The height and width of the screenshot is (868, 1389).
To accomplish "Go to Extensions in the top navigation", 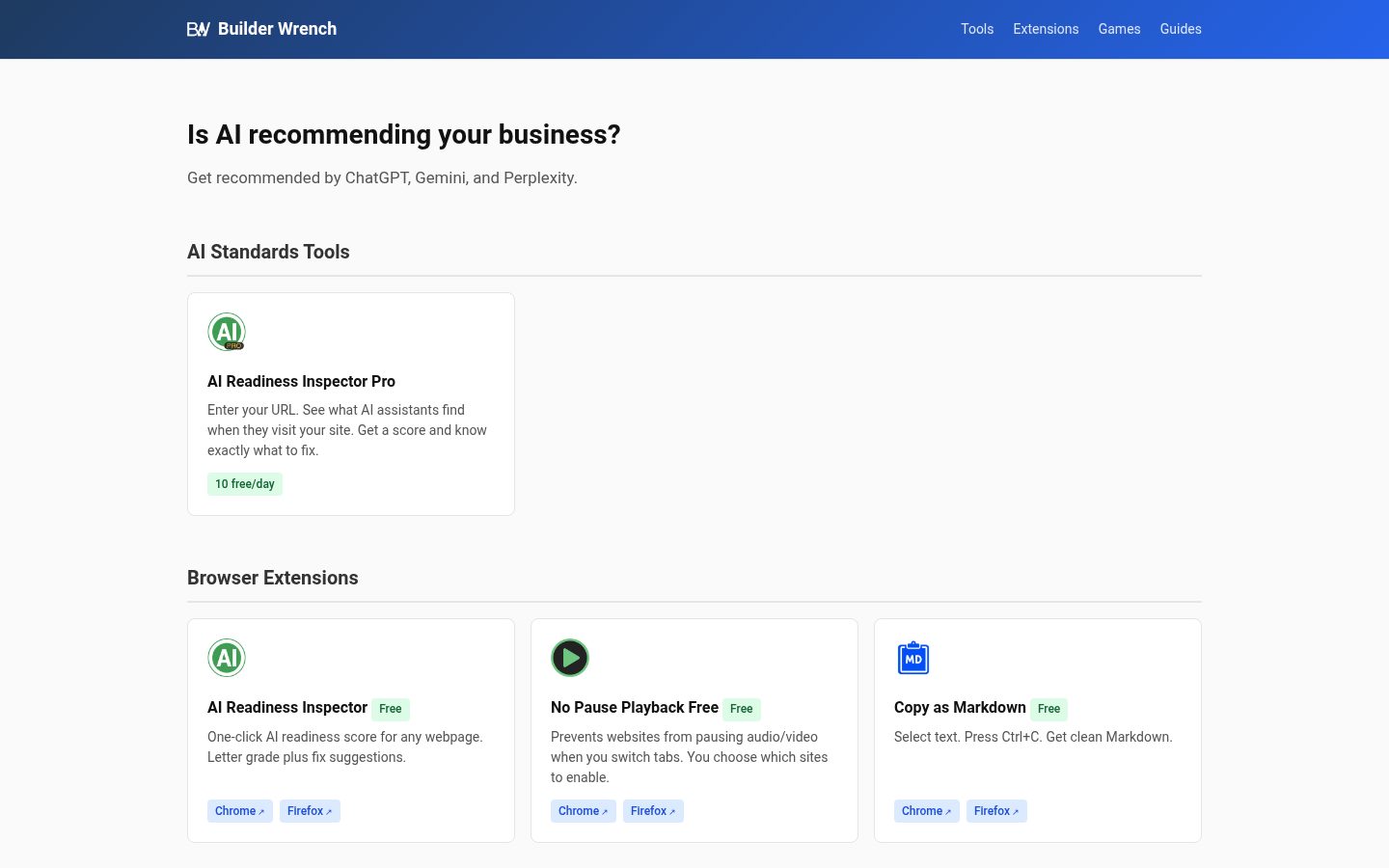I will pyautogui.click(x=1046, y=29).
